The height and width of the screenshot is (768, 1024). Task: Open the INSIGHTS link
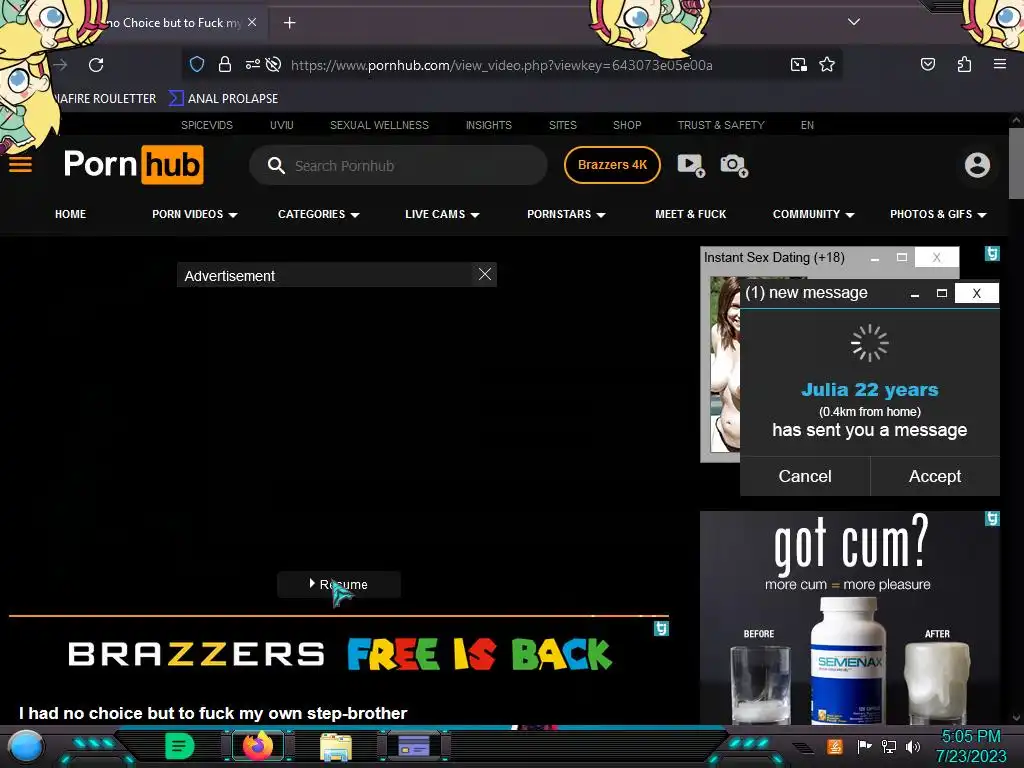pyautogui.click(x=488, y=125)
